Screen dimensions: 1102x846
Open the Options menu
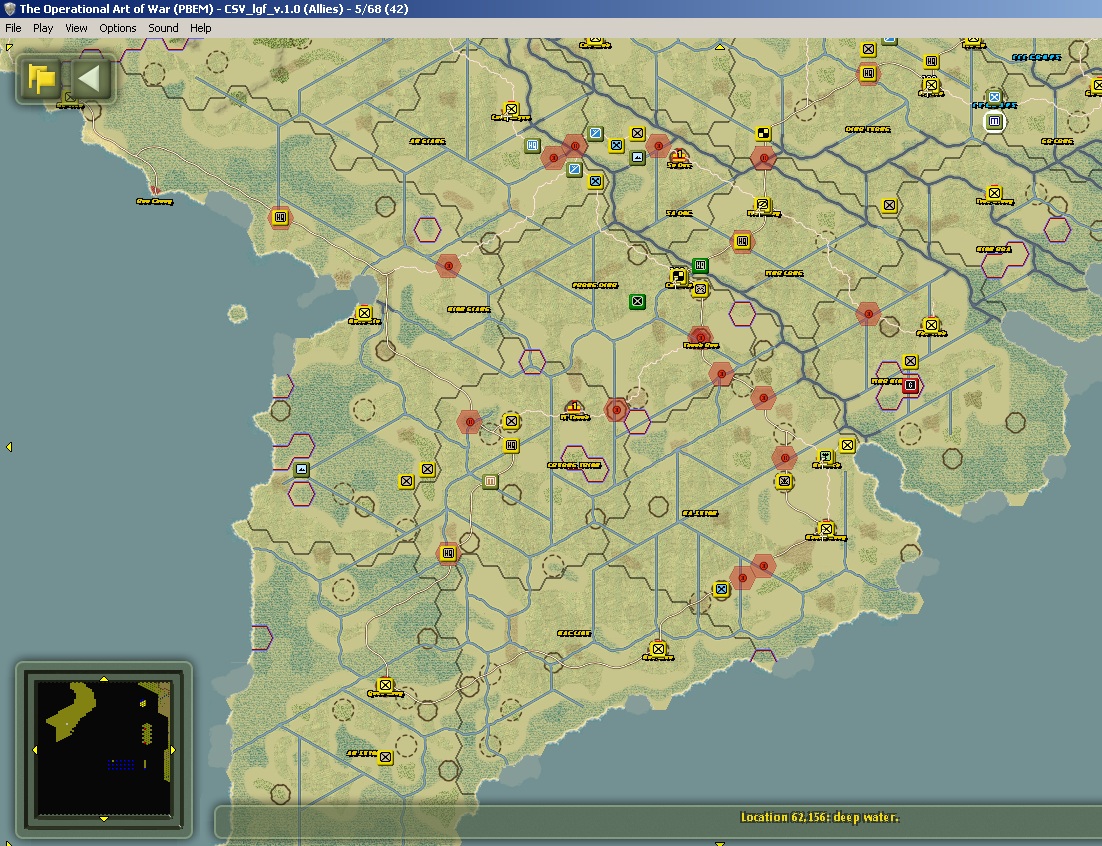[x=117, y=28]
